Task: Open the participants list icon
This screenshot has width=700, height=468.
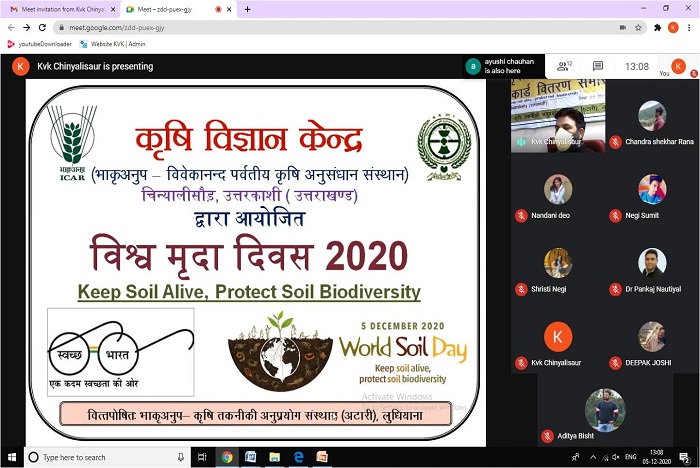Action: coord(562,66)
